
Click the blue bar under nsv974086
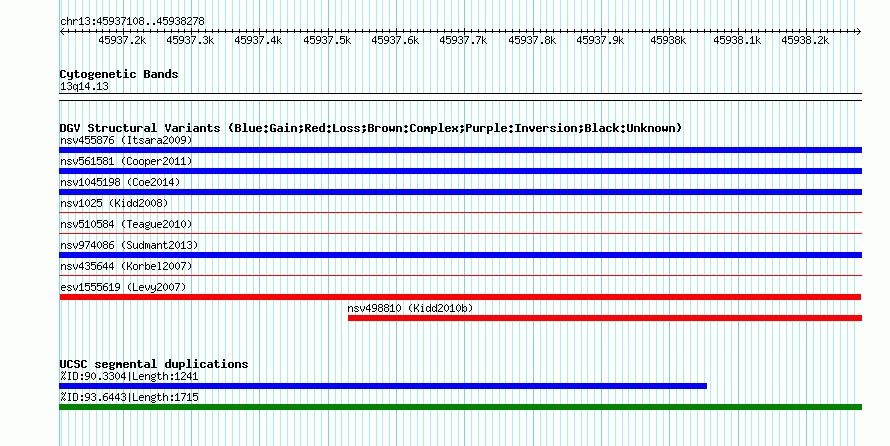(x=460, y=255)
